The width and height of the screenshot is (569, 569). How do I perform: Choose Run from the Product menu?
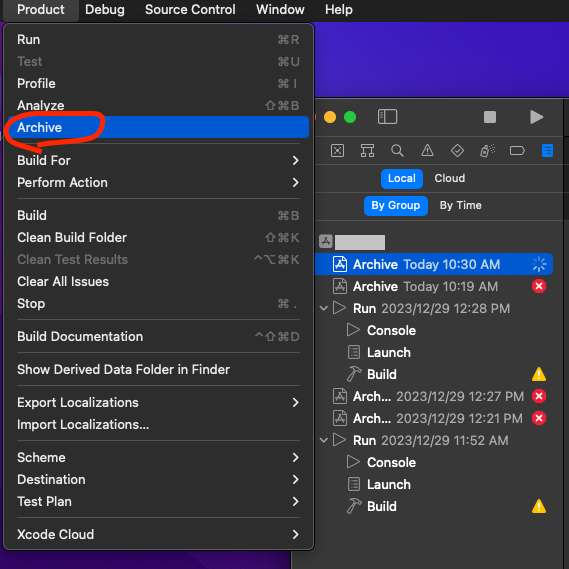pos(158,40)
